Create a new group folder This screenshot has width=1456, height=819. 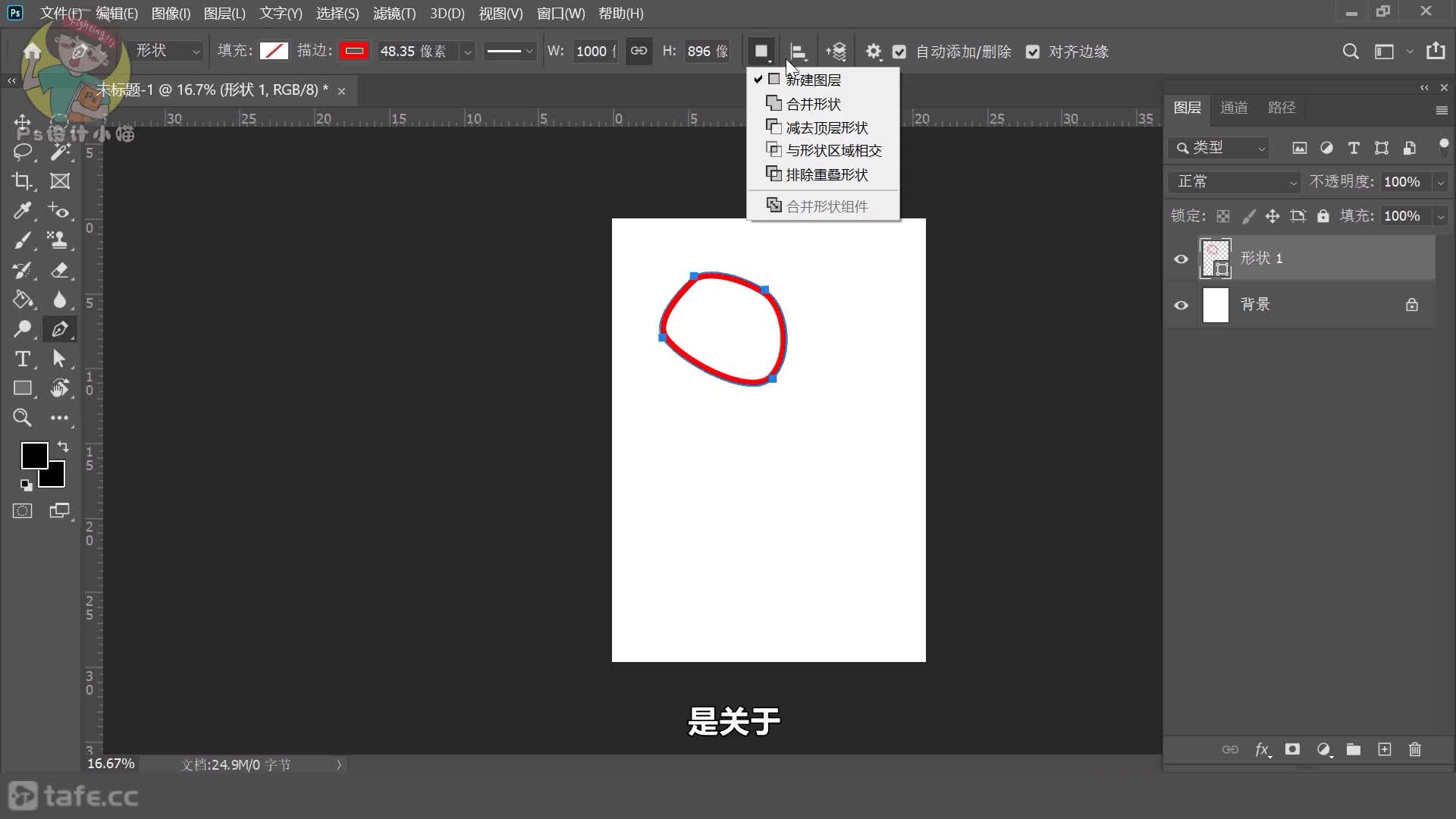pos(1354,749)
